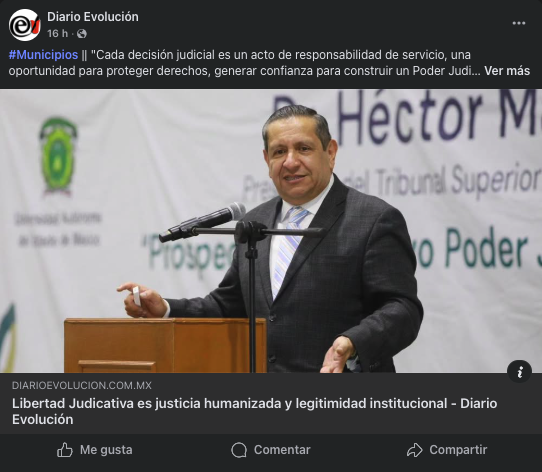The image size is (542, 472).
Task: Click the university crest in photo
Action: tap(58, 156)
